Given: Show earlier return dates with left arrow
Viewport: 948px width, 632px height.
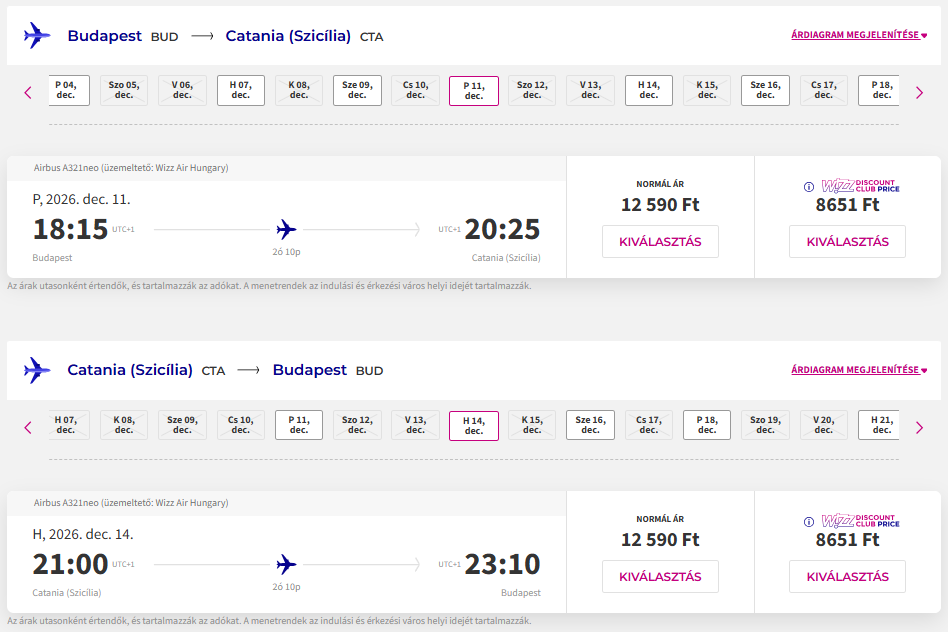Looking at the screenshot, I should coord(27,427).
